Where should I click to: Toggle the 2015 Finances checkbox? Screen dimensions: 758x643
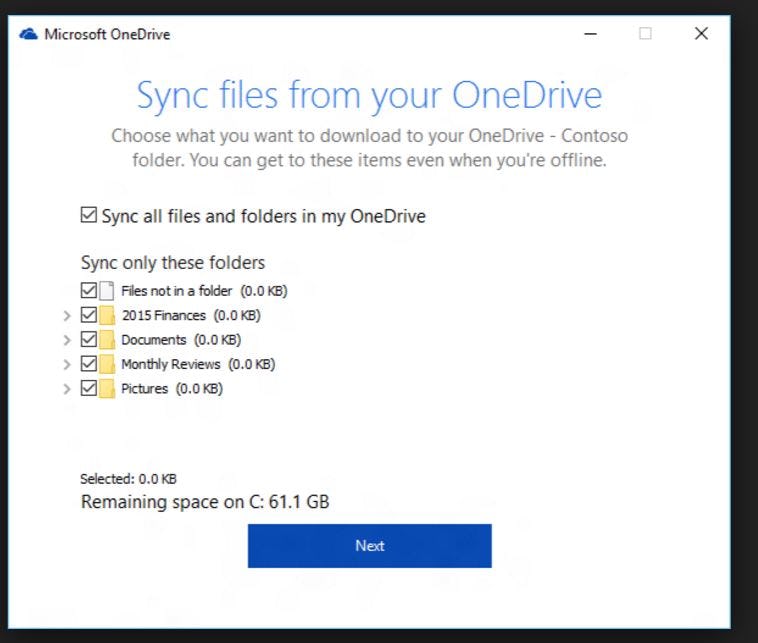89,315
